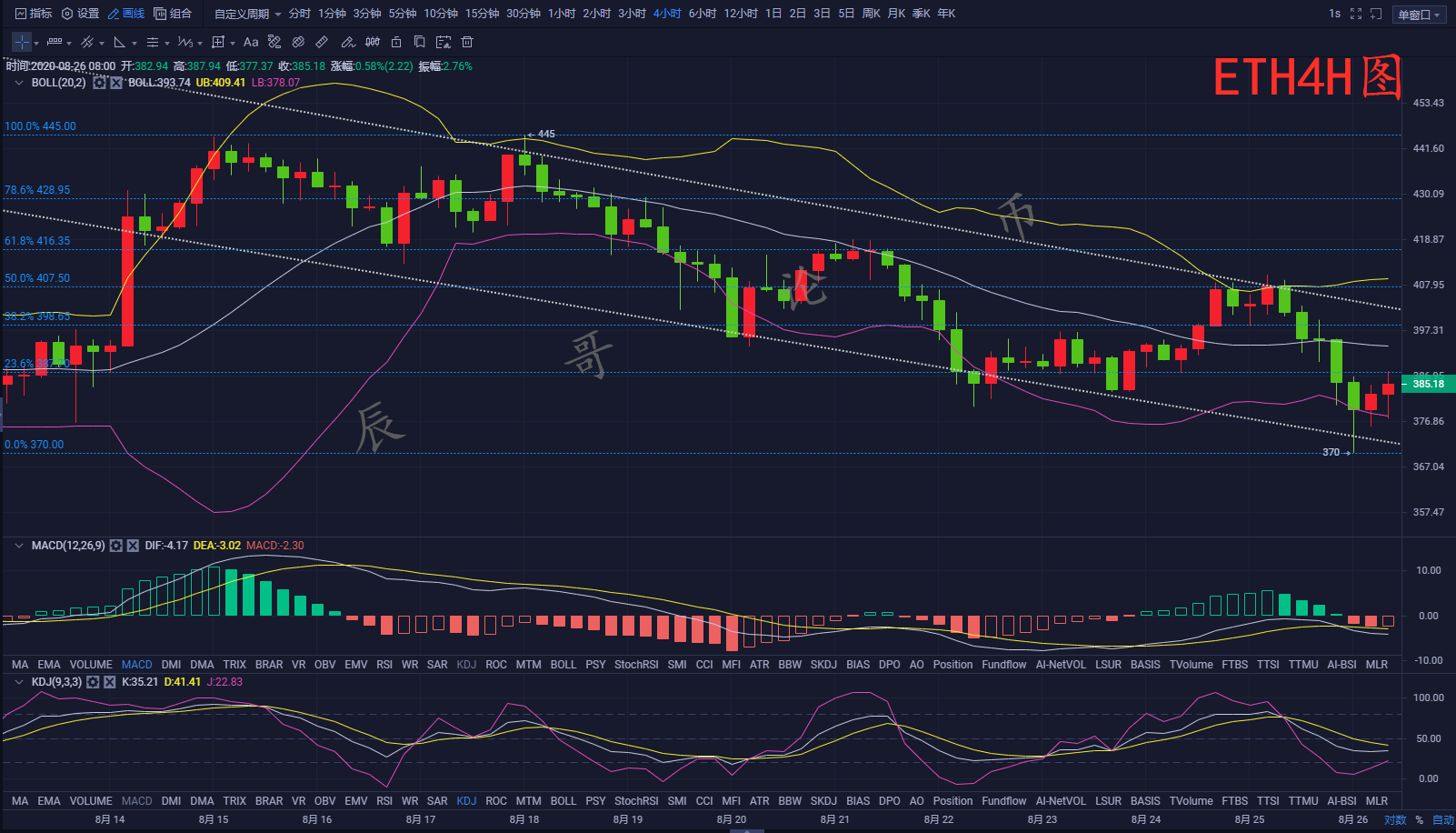The image size is (1456, 833).
Task: Click the text annotation Aa tool
Action: click(251, 42)
